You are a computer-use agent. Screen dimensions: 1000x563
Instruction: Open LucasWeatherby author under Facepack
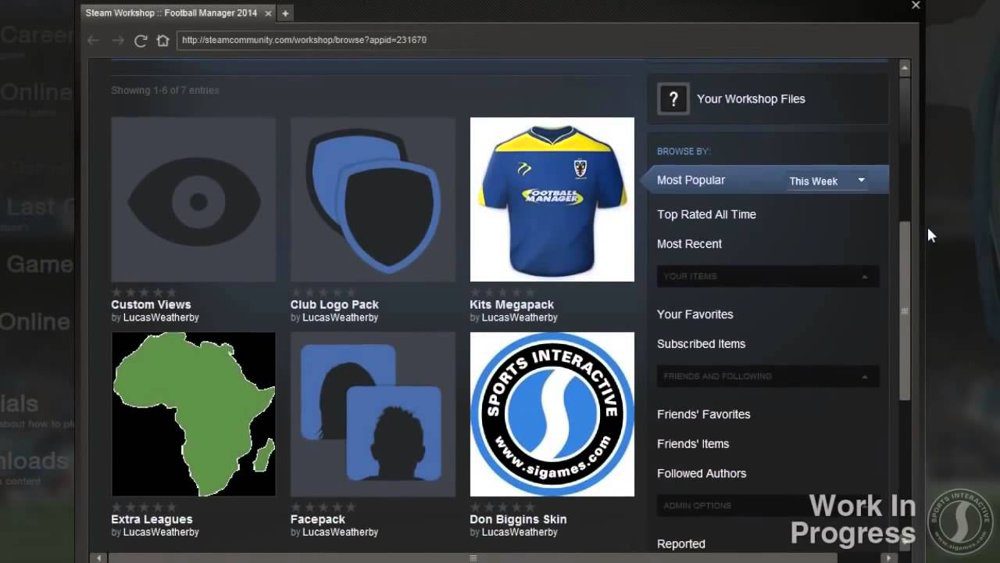(340, 532)
